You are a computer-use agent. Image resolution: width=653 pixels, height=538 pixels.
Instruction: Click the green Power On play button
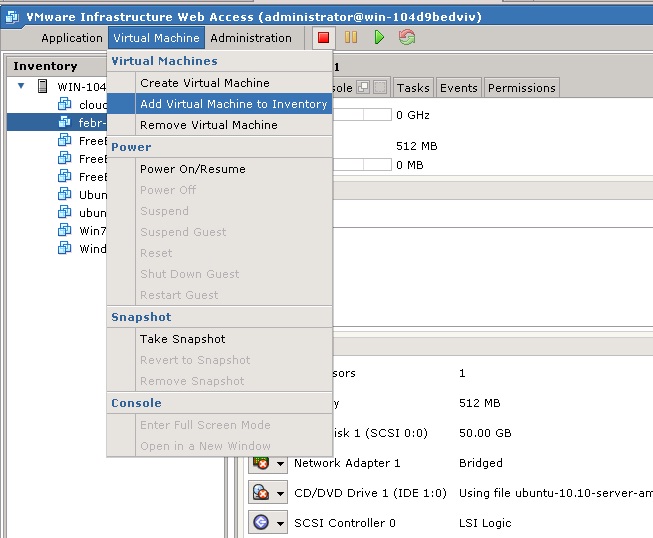[379, 37]
